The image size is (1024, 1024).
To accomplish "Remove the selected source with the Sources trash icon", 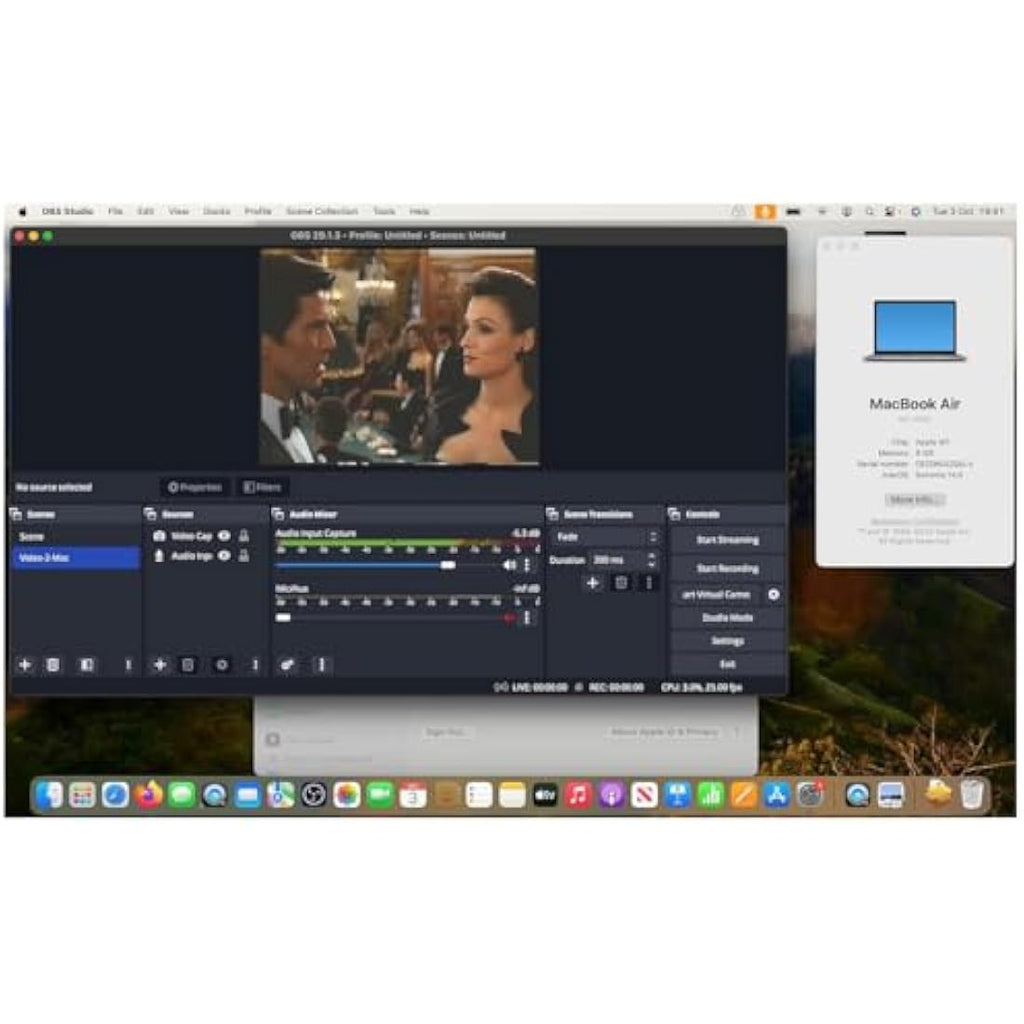I will tap(187, 665).
